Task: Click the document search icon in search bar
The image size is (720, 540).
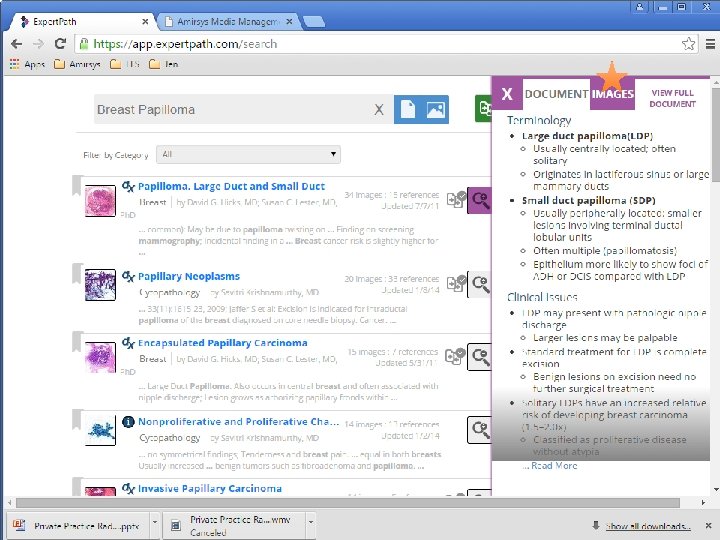Action: pos(407,109)
